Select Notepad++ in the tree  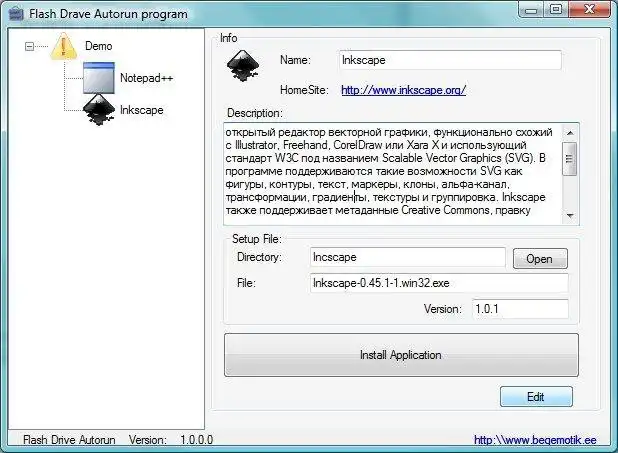point(146,78)
